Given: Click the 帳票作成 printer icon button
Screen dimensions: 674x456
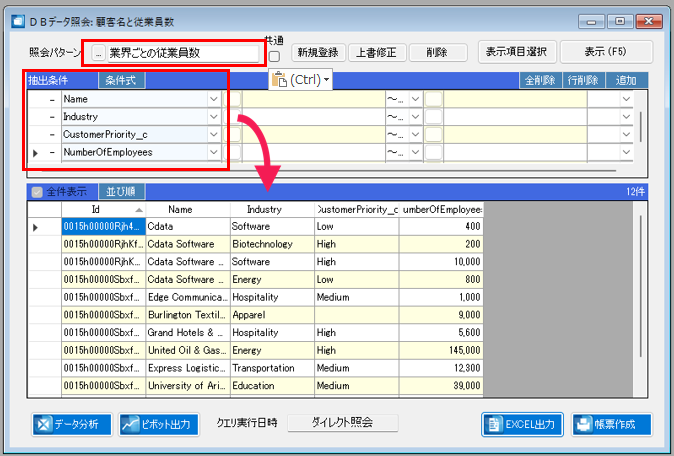Looking at the screenshot, I should pos(612,425).
